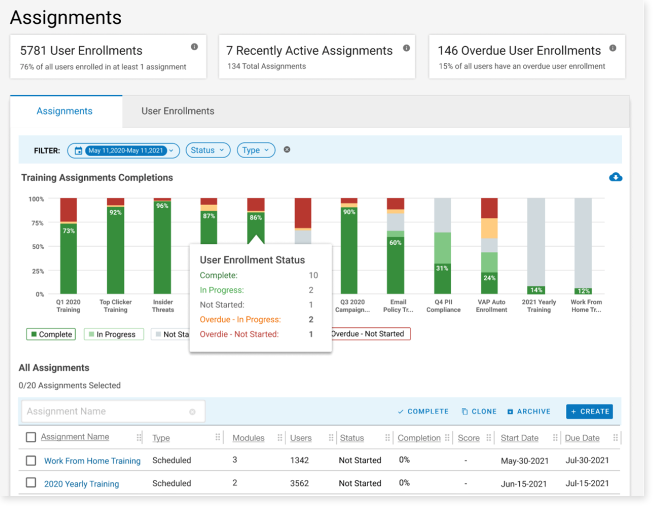Click the Jul-30-2021 due date cell

[587, 460]
